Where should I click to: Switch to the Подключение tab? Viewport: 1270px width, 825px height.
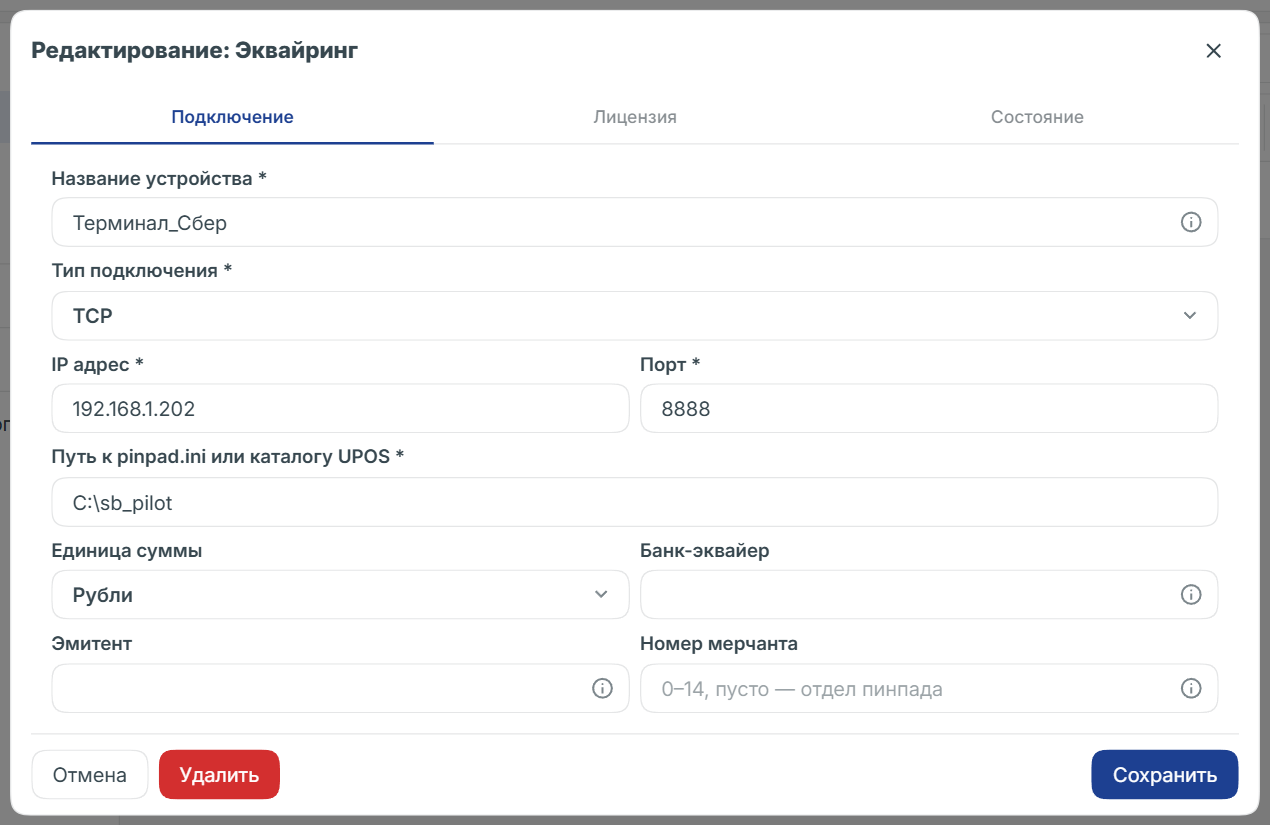pos(232,117)
